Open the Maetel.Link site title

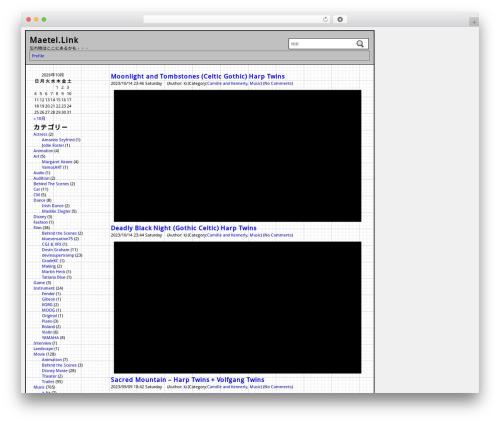54,40
